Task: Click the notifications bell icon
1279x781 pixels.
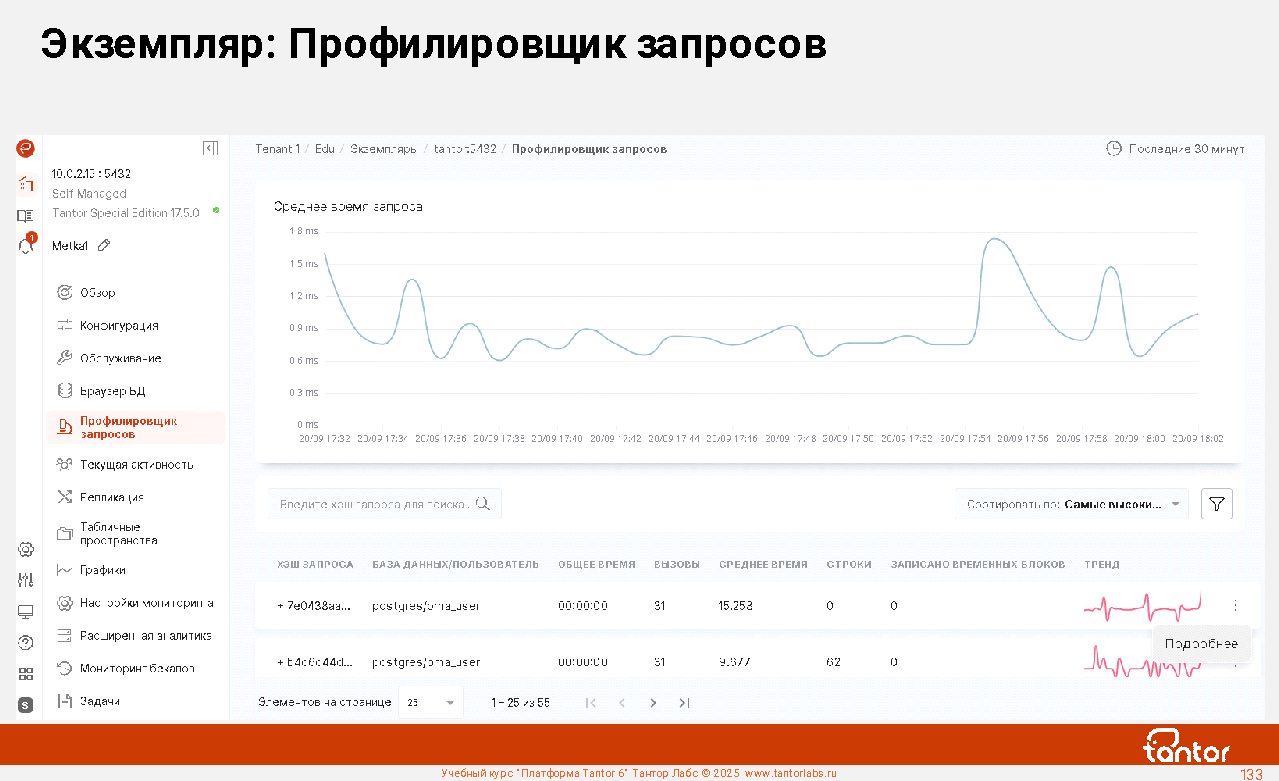Action: [26, 246]
